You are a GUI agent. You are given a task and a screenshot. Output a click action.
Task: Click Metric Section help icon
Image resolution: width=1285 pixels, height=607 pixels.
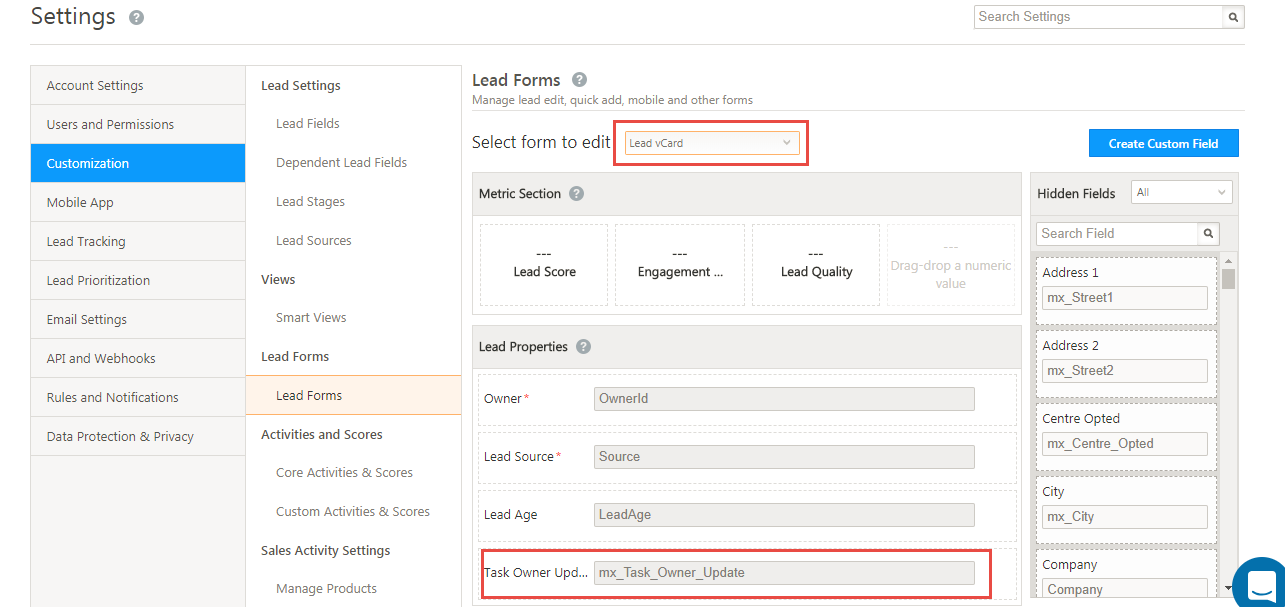576,194
